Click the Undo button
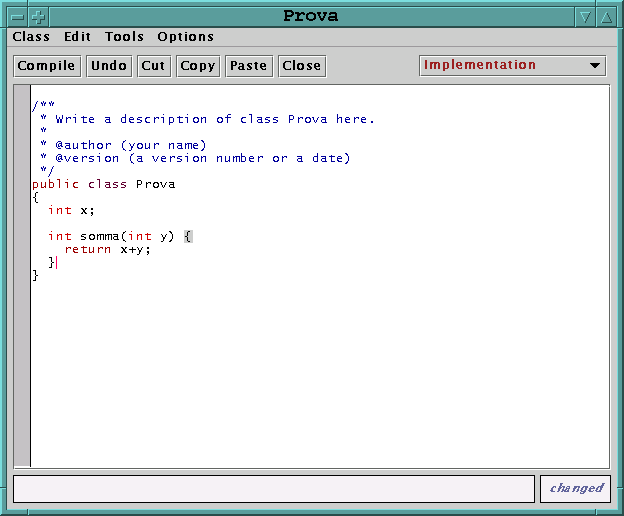 point(108,66)
